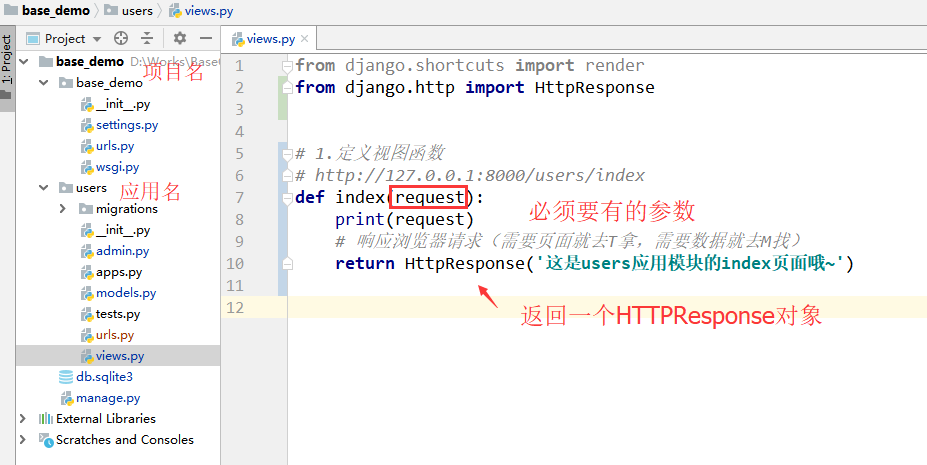Collapse the base_demo project root node
The width and height of the screenshot is (927, 465).
(24, 61)
